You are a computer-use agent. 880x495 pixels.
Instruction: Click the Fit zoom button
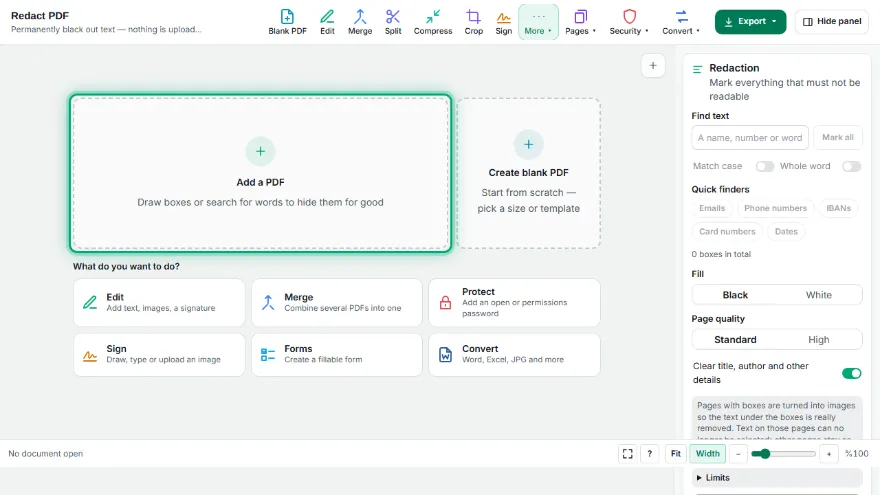pos(676,453)
